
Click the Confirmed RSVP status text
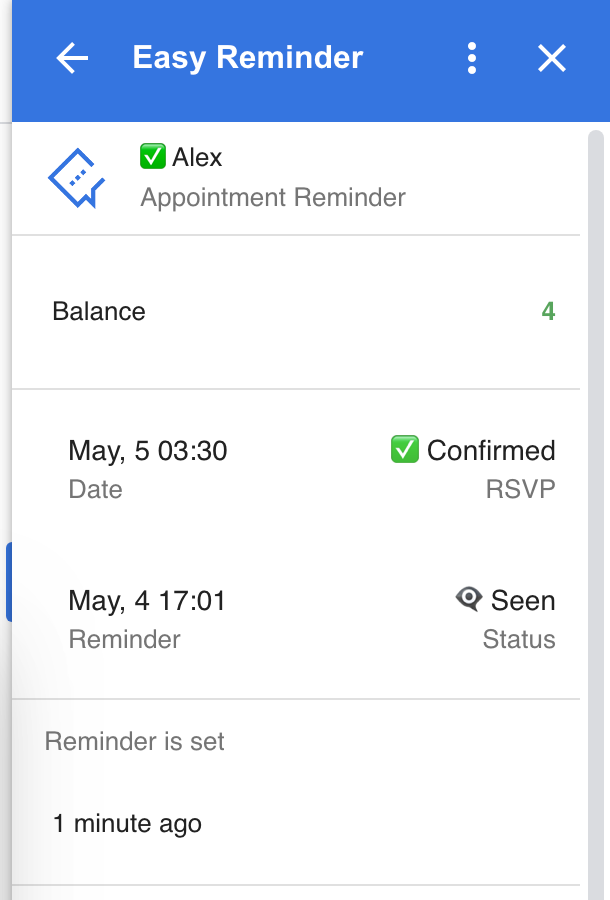[490, 451]
